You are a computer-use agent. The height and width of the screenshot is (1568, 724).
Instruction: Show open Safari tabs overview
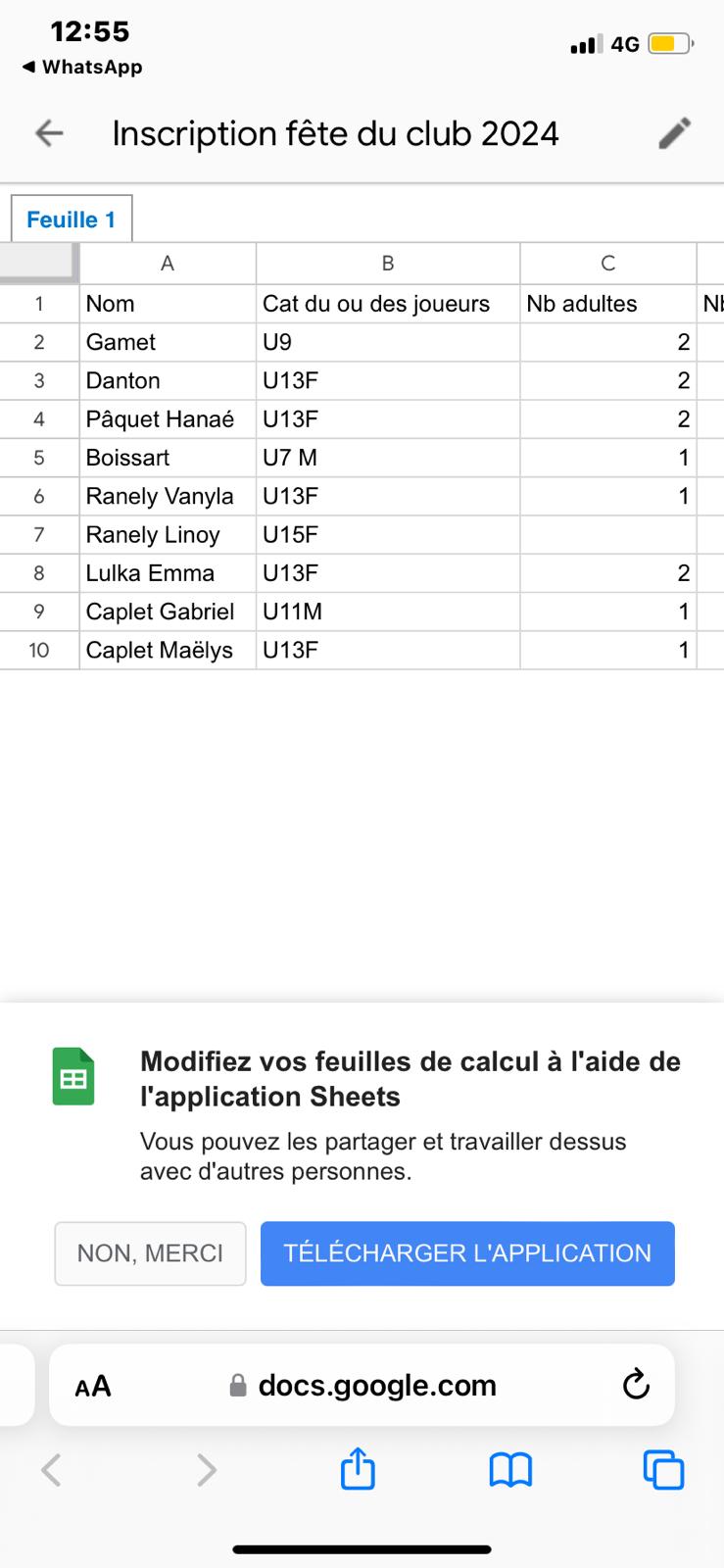click(x=663, y=1469)
